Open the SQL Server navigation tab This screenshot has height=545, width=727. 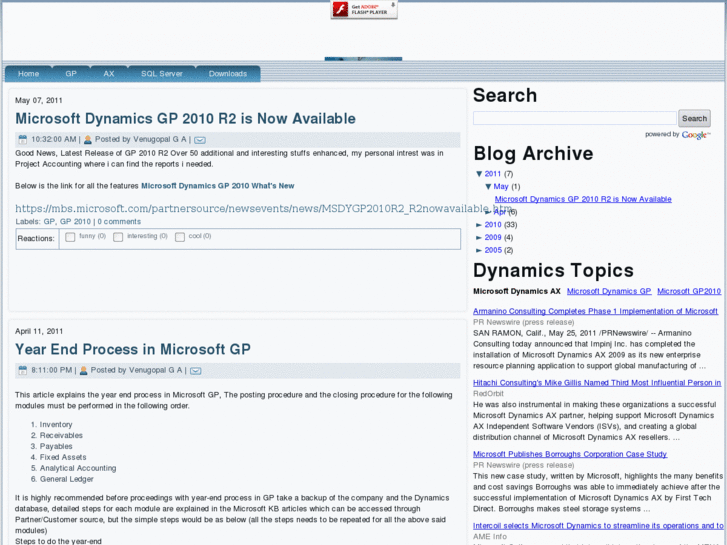click(161, 74)
